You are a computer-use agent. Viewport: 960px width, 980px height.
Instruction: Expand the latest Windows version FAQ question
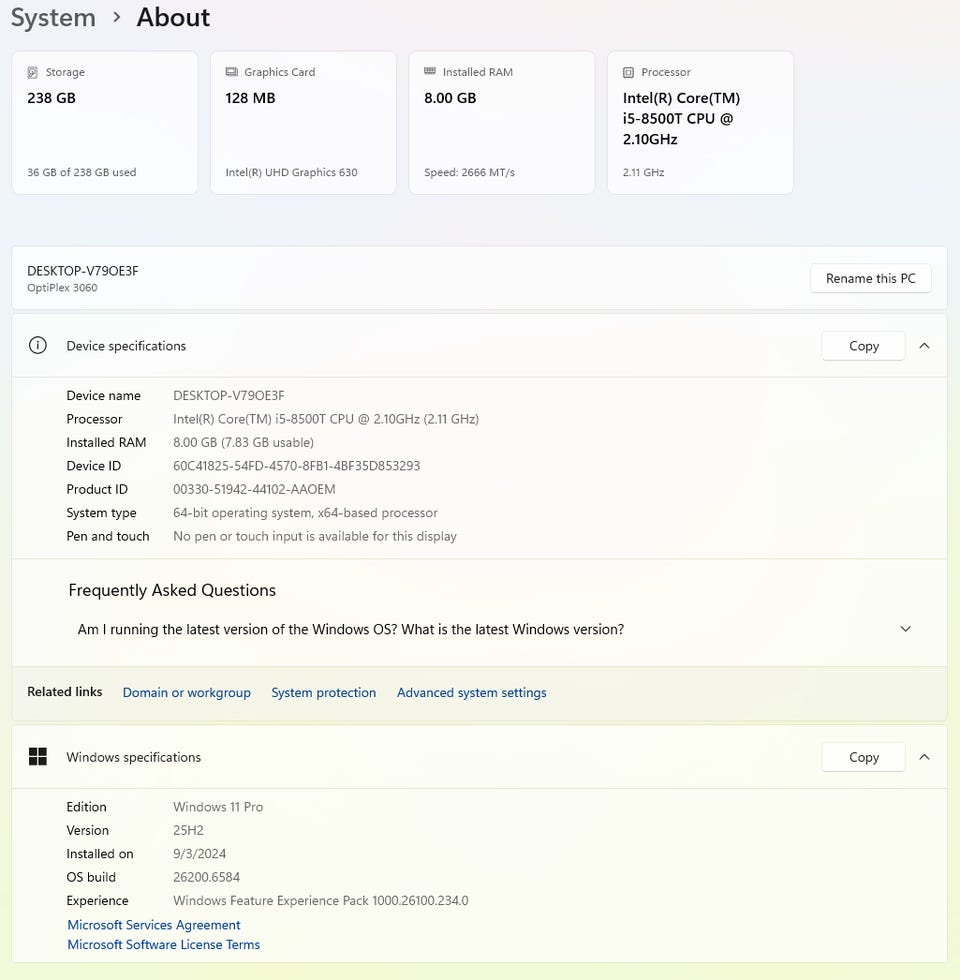[905, 630]
